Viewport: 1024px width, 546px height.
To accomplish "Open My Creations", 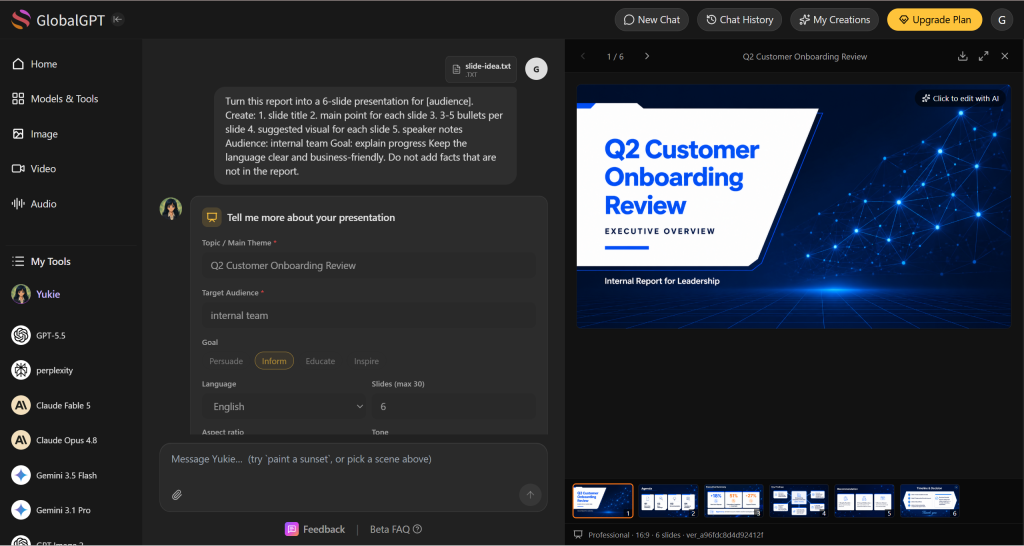I will [835, 20].
